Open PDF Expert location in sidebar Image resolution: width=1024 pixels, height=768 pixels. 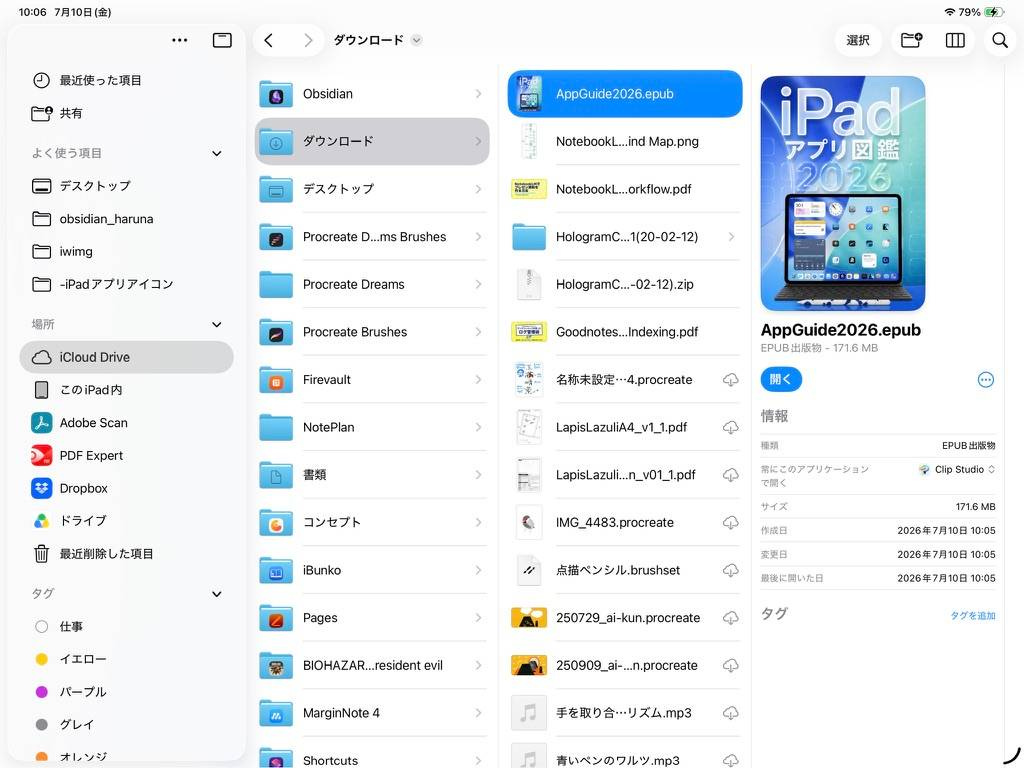[127, 455]
